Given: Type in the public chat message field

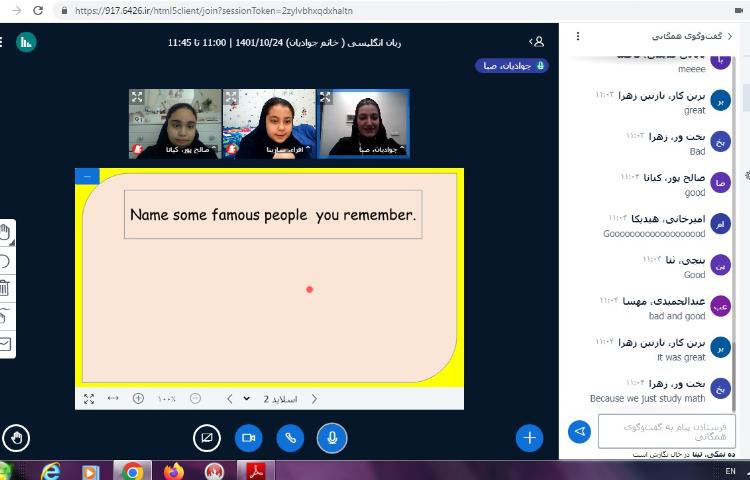Looking at the screenshot, I should coord(666,431).
